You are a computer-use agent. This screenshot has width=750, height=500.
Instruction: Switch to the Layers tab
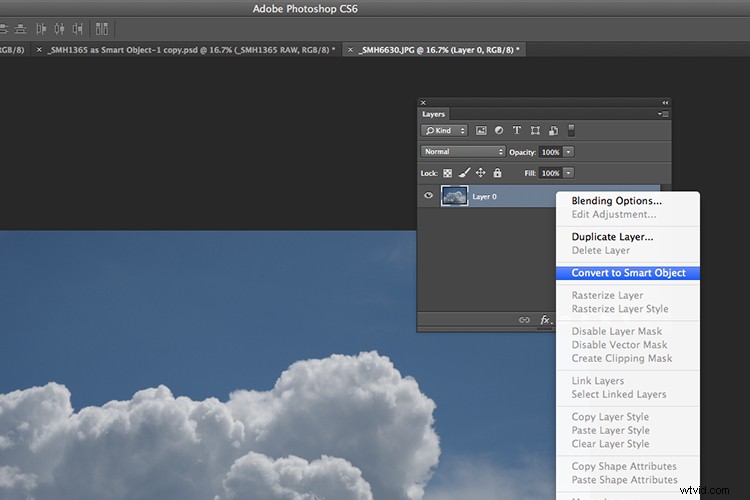coord(433,114)
